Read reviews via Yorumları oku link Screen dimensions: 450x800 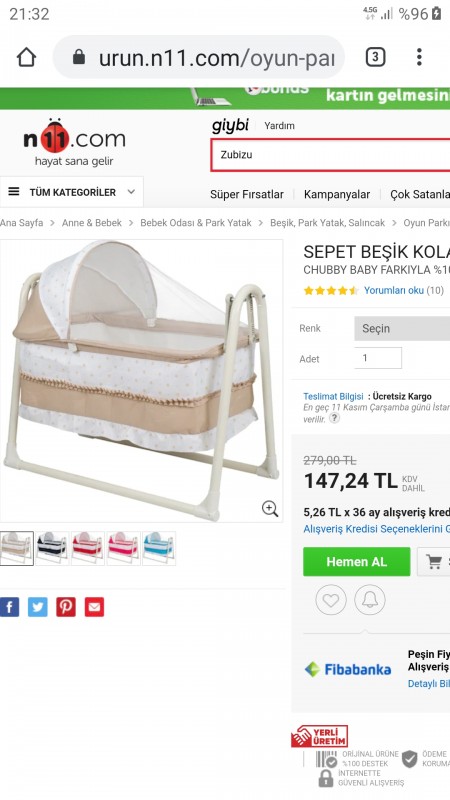(x=393, y=290)
